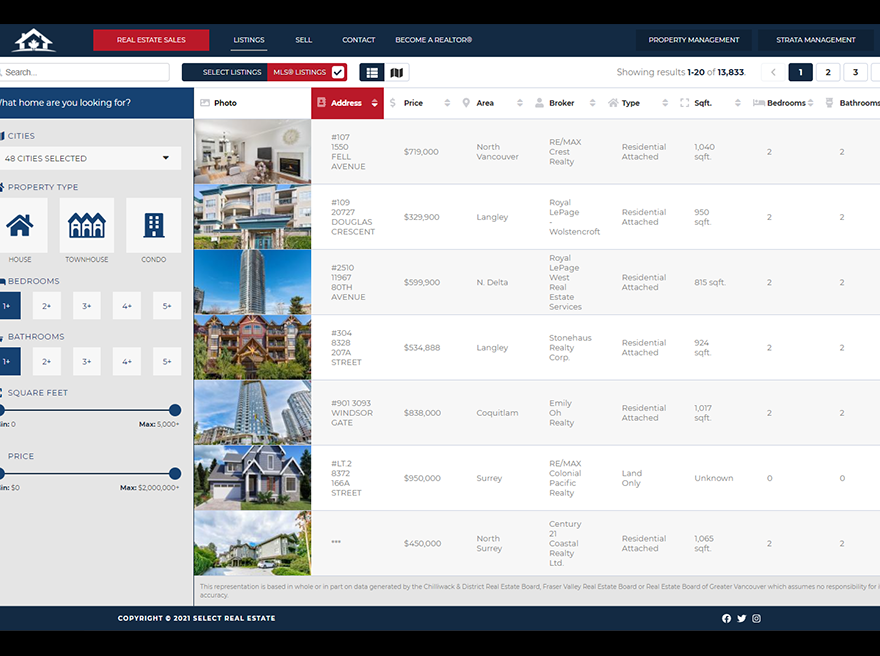Screen dimensions: 880x656
Task: Open the Facebook page from the footer
Action: tap(726, 618)
